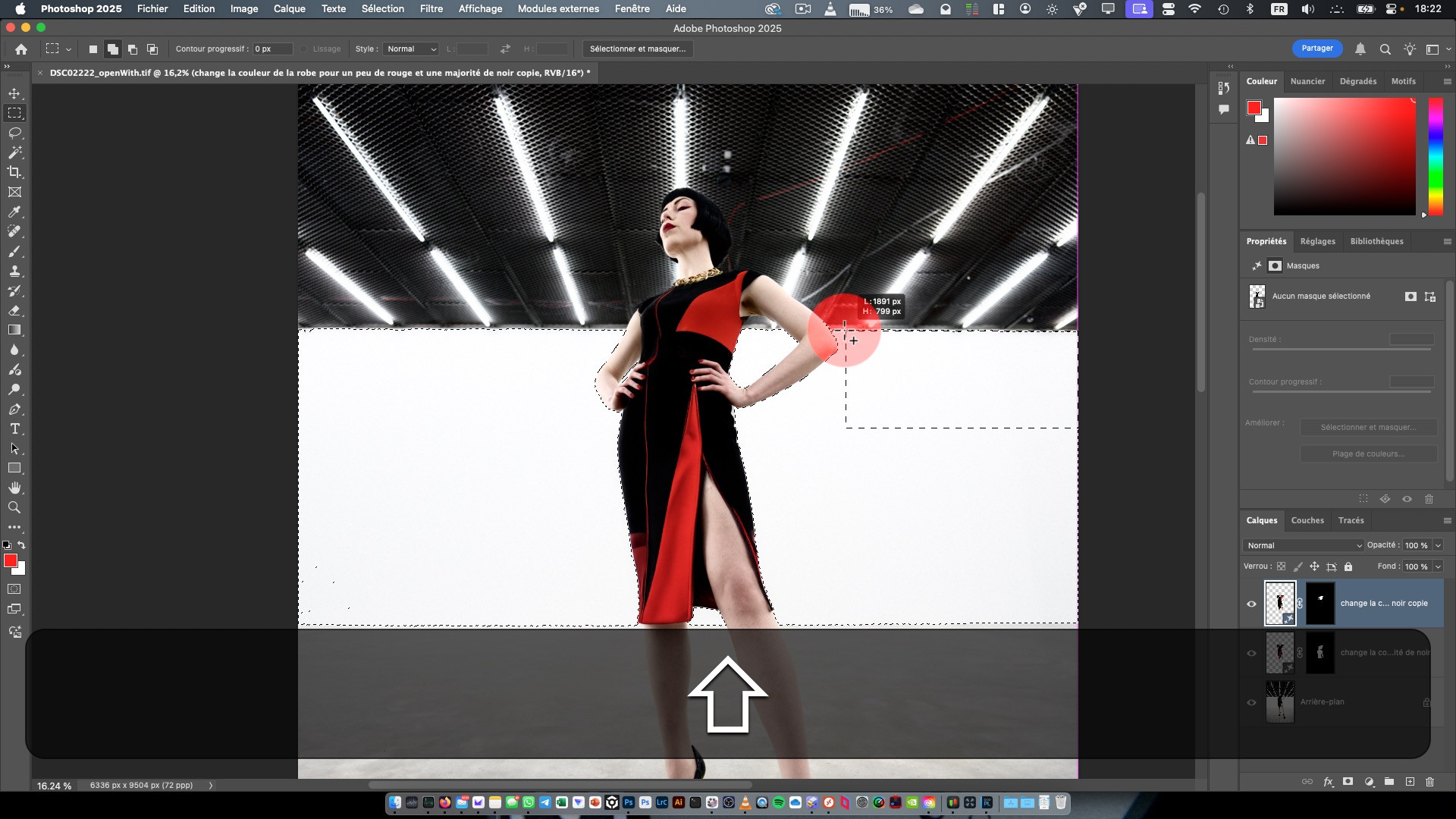Select the Magic Wand tool
Image resolution: width=1456 pixels, height=819 pixels.
pos(14,152)
